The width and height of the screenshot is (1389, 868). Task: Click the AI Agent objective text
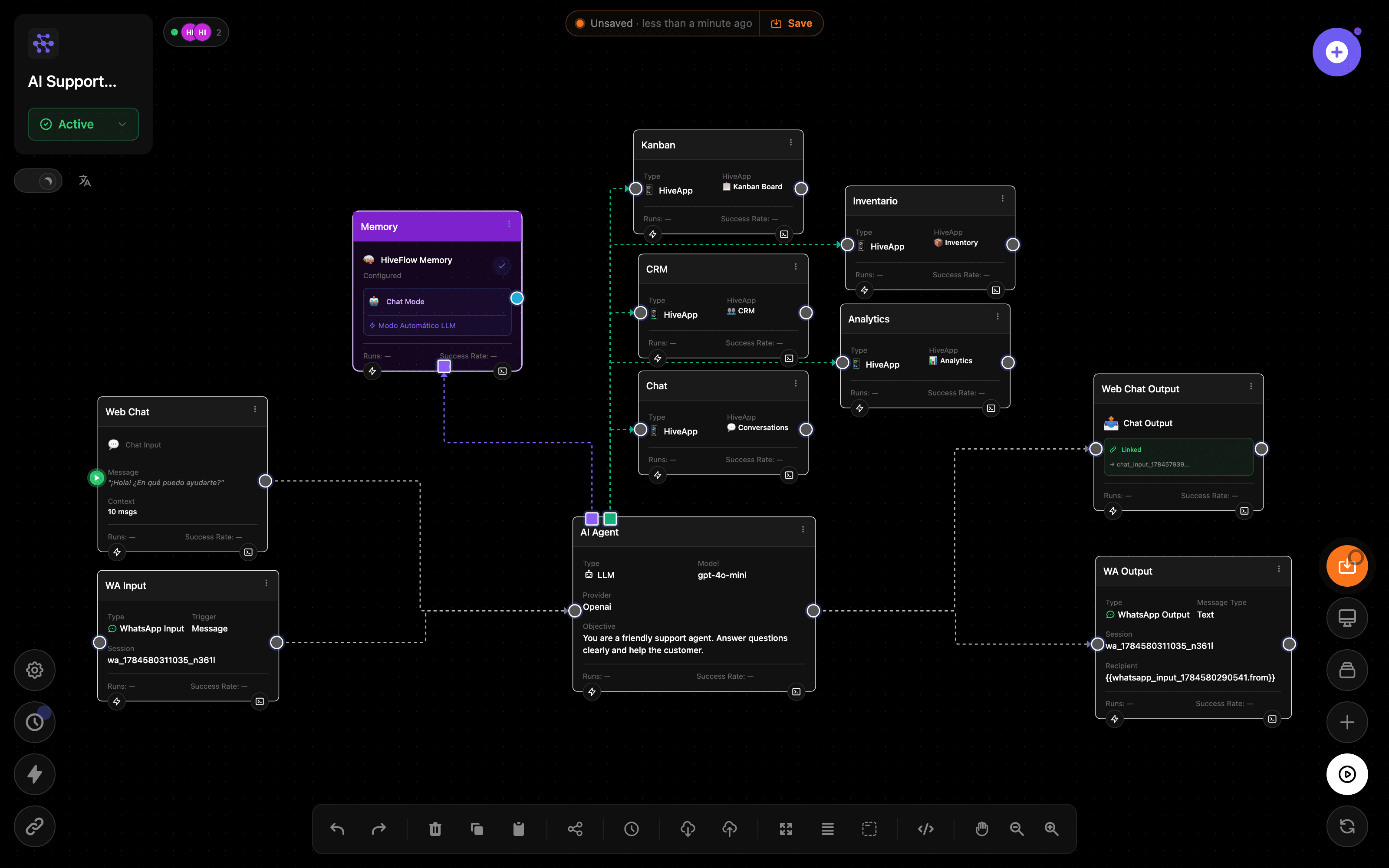[x=685, y=644]
